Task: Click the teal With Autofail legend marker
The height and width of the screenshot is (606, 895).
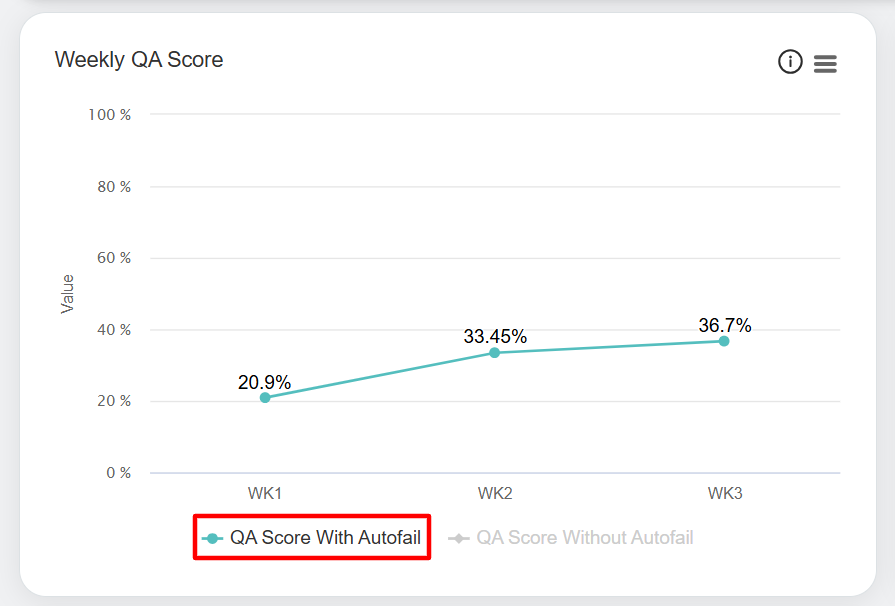Action: (212, 538)
